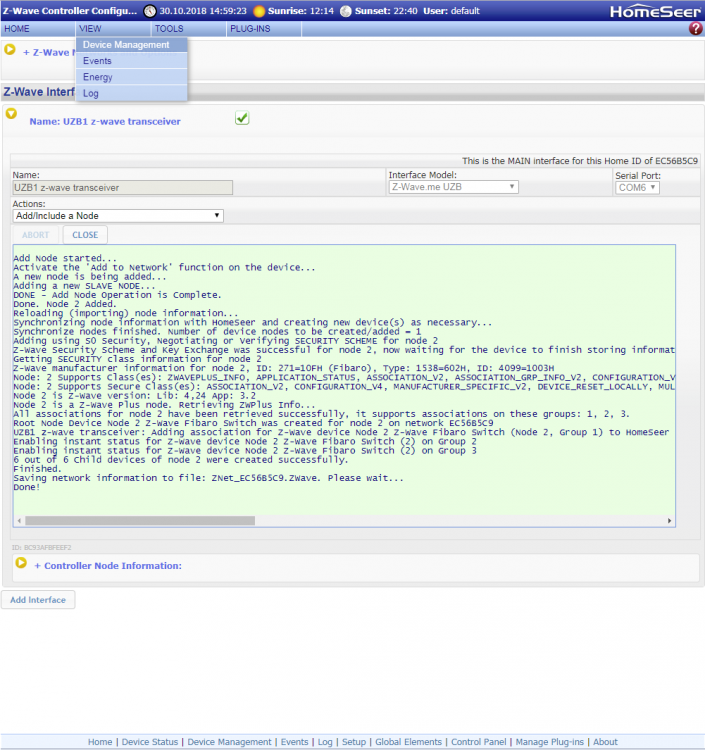Select Energy from the View menu
705x750 pixels.
pos(98,77)
